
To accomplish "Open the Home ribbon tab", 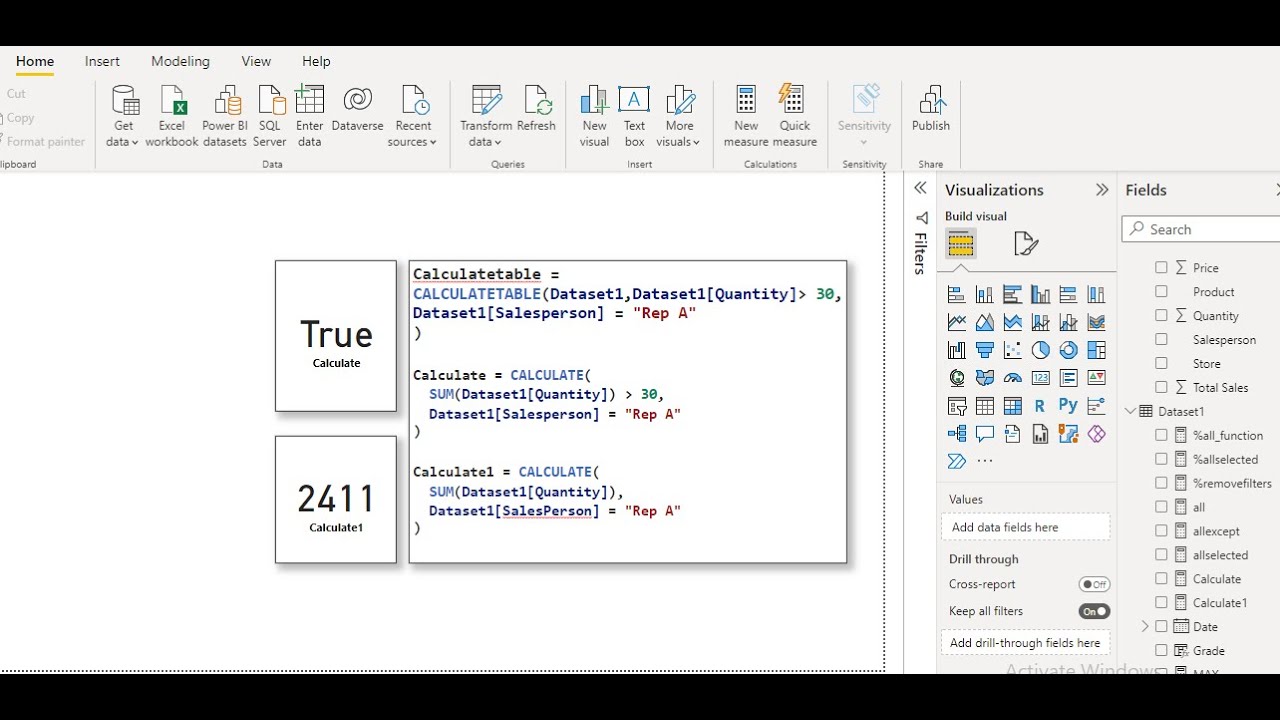I will 35,62.
